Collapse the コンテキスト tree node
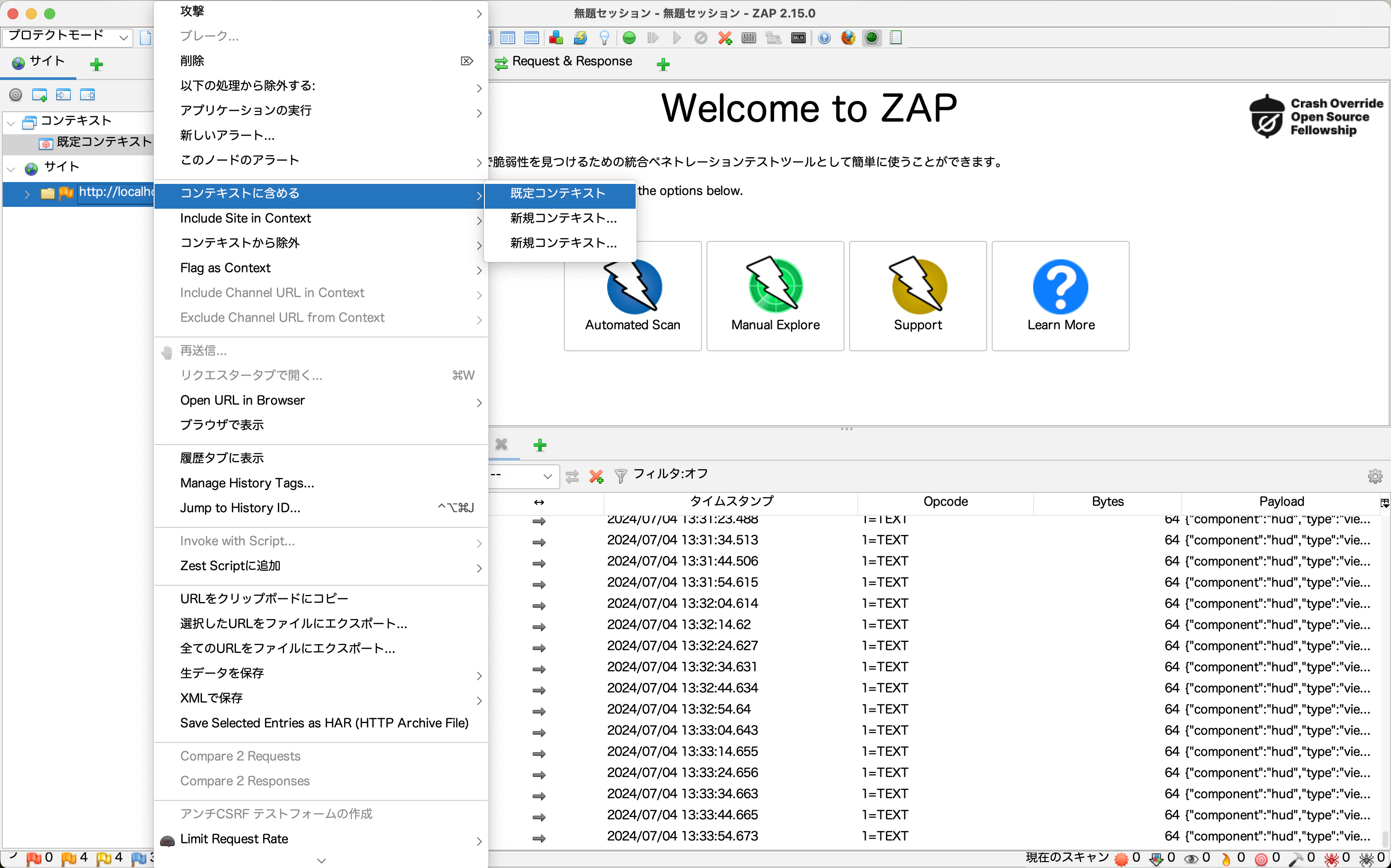 (x=11, y=122)
